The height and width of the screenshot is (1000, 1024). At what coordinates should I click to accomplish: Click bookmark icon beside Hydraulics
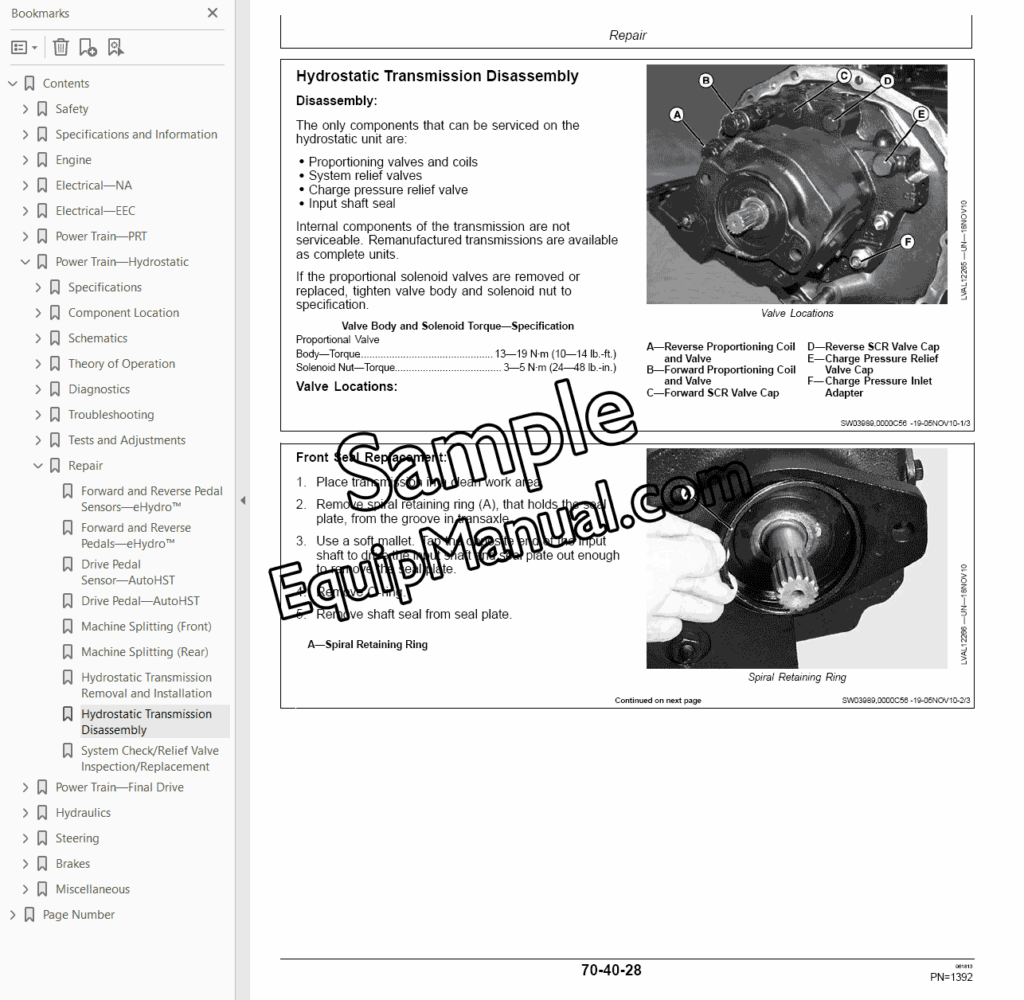(42, 813)
